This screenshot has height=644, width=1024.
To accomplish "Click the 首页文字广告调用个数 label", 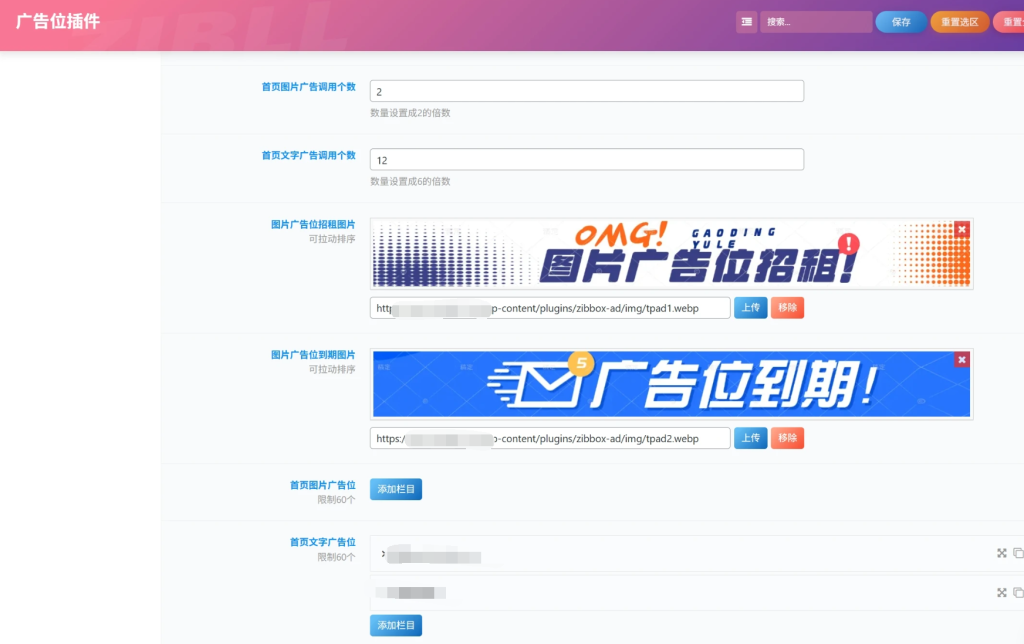I will tap(308, 155).
